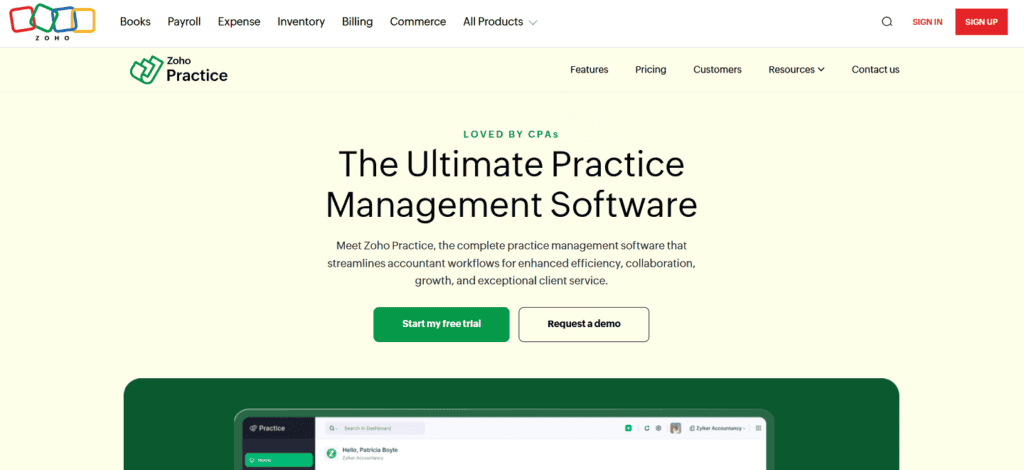Image resolution: width=1024 pixels, height=470 pixels.
Task: Open settings gear in dashboard preview
Action: click(658, 428)
